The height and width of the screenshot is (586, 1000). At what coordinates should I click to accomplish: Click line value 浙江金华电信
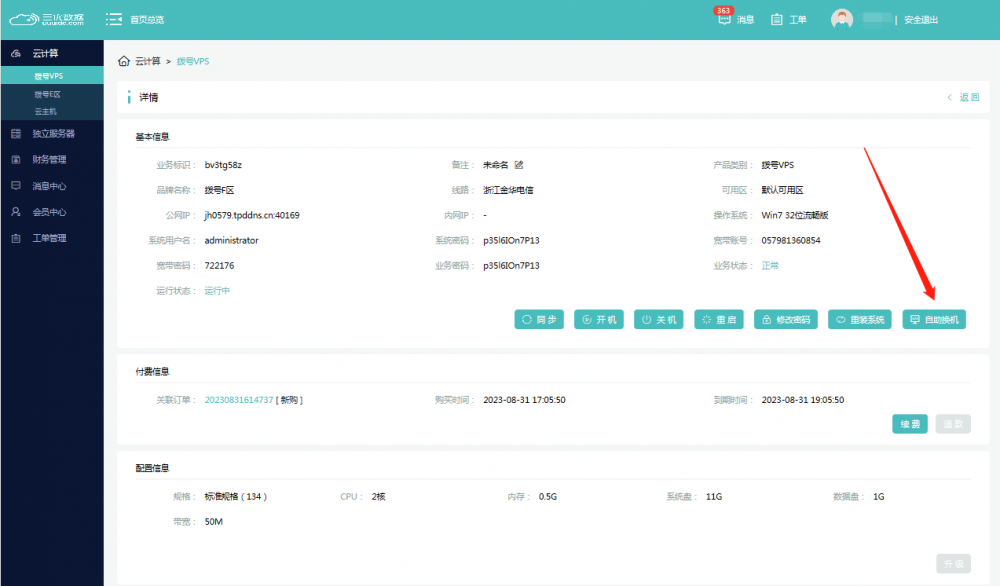[508, 190]
